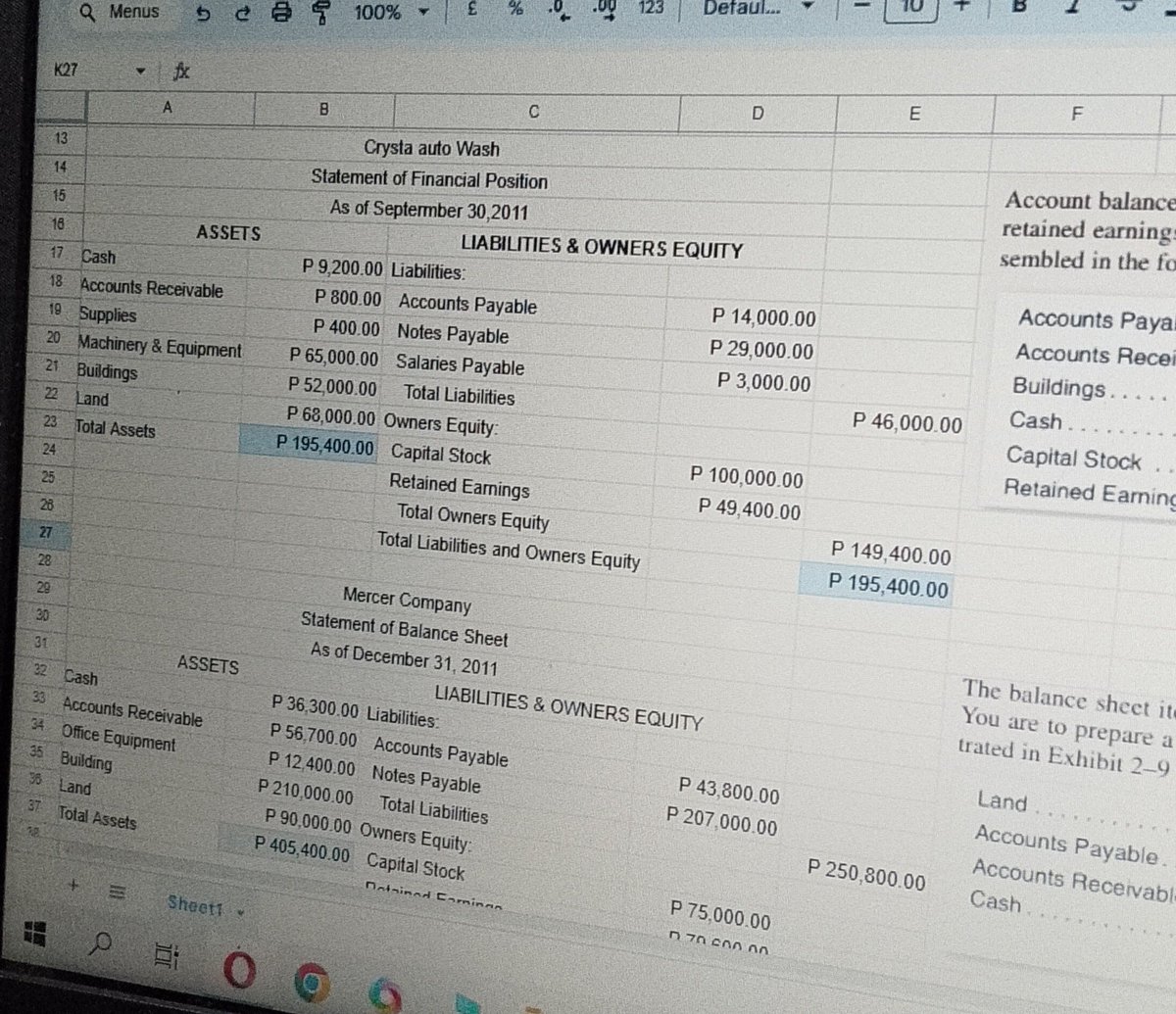
Task: Open the 123 more formats menu
Action: 651,7
